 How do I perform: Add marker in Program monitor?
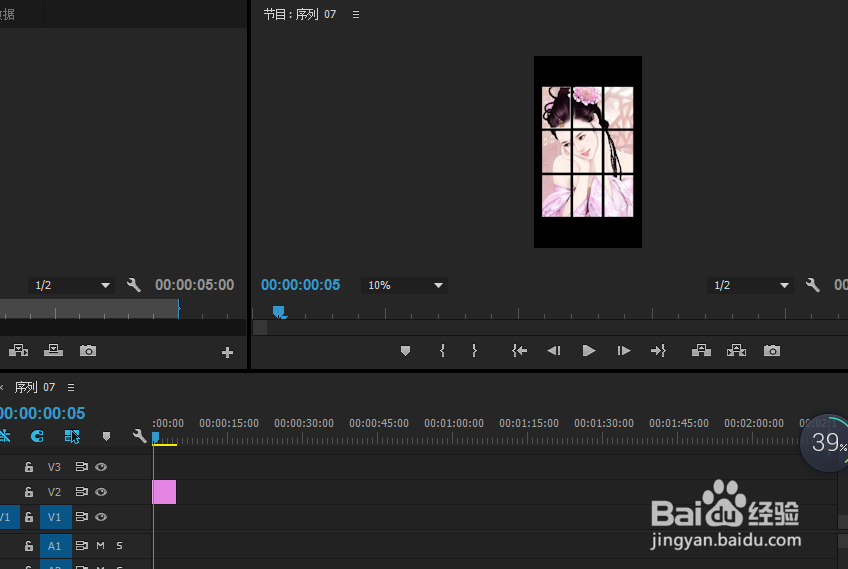click(405, 351)
